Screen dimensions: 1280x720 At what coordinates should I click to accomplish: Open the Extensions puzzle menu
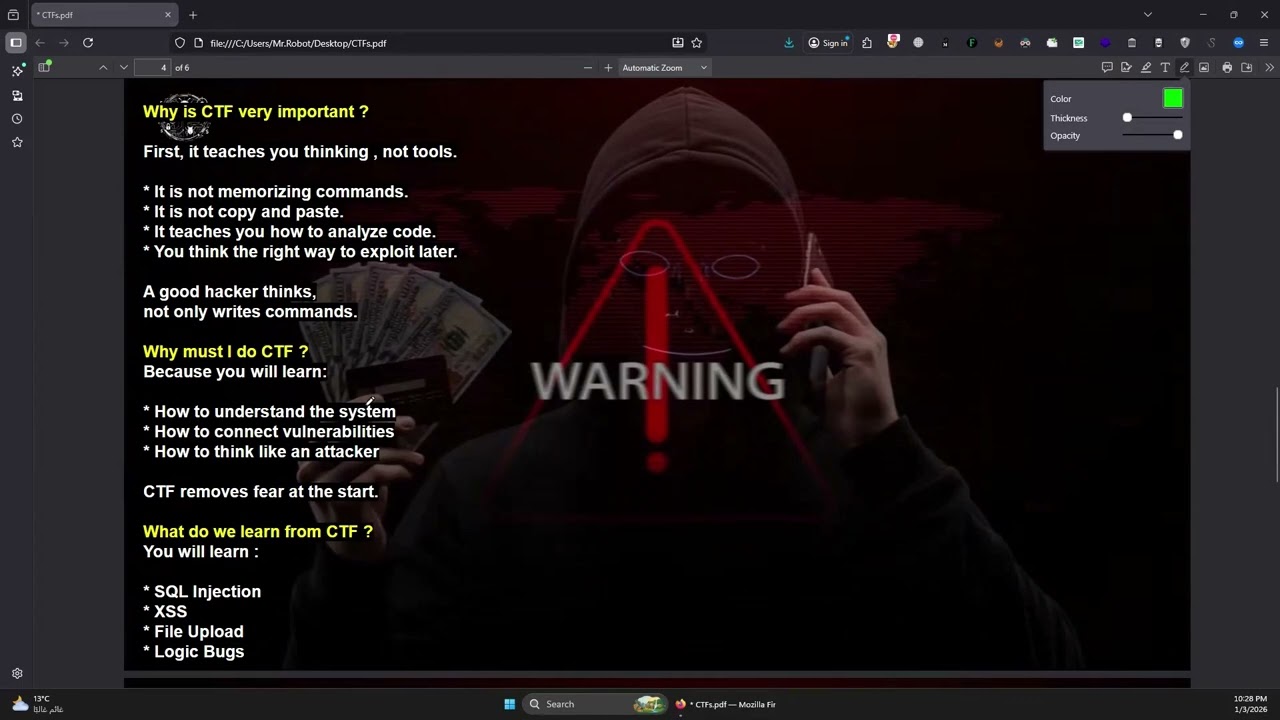[867, 43]
